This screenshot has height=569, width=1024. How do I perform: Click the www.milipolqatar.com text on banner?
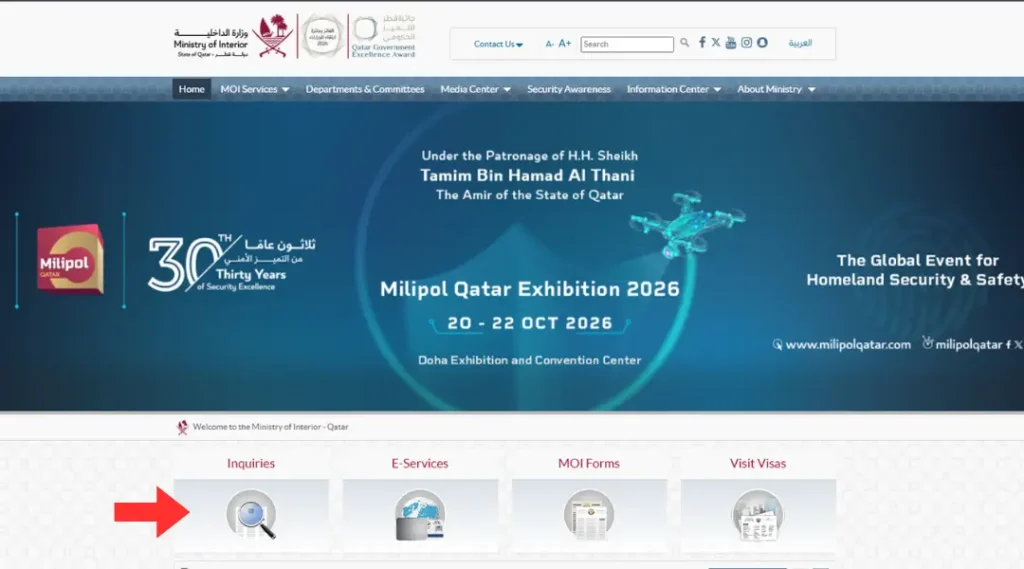848,344
